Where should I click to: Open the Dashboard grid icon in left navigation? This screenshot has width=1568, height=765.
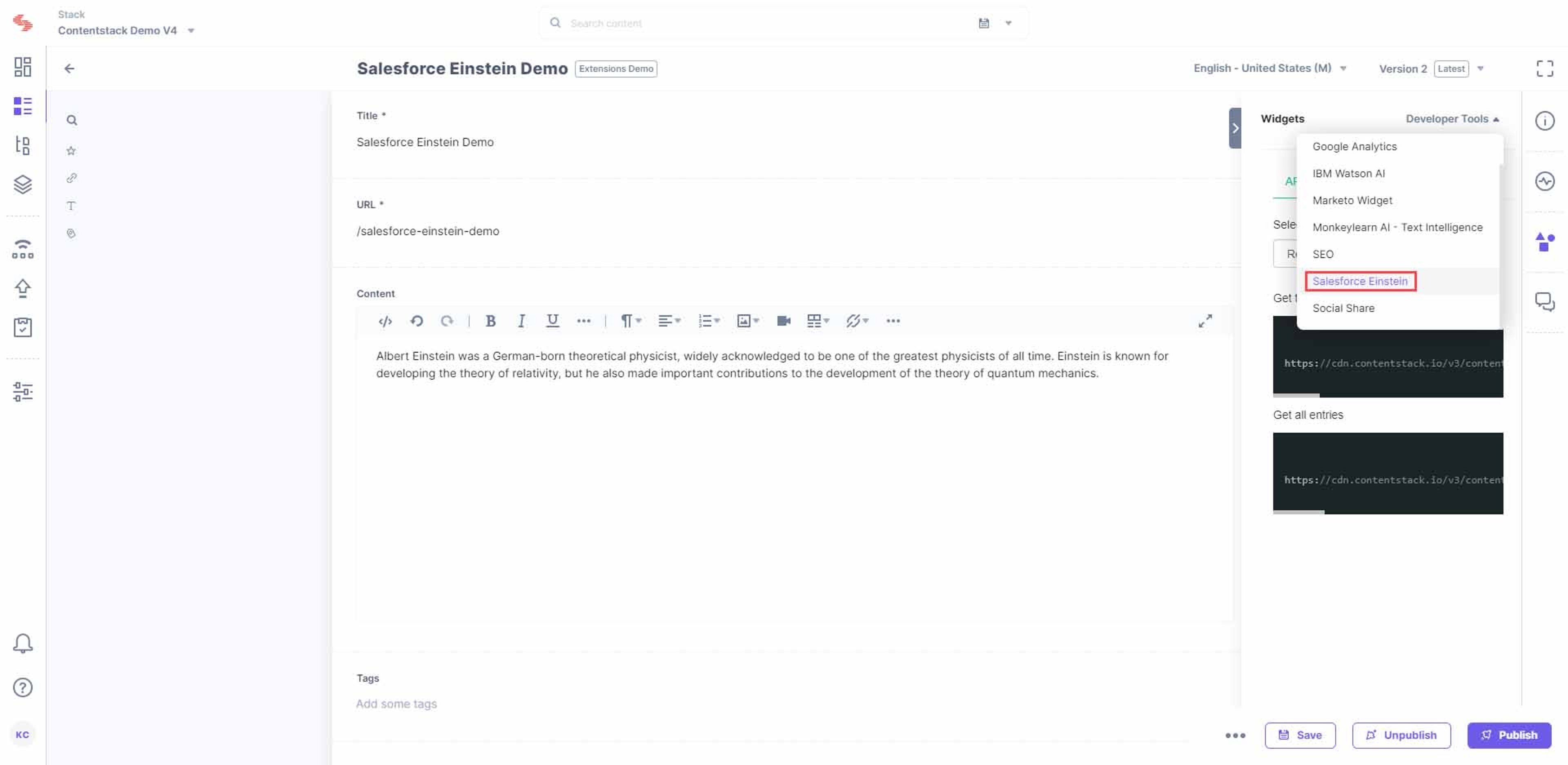(x=22, y=67)
